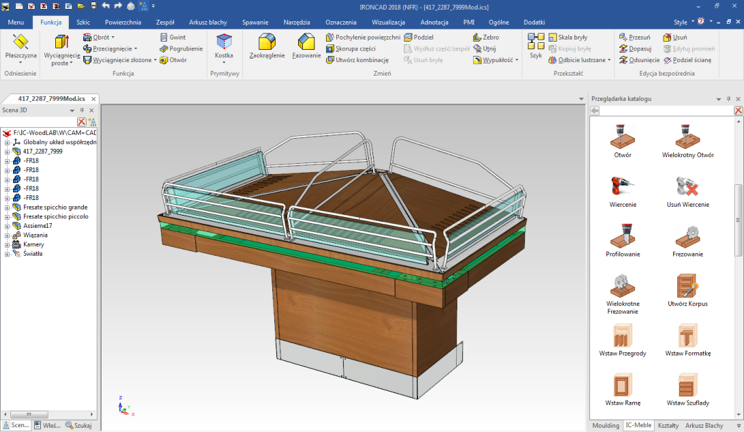Image resolution: width=744 pixels, height=432 pixels.
Task: Toggle auto-hide pin on Przeglądarka katalogu panel
Action: [728, 99]
